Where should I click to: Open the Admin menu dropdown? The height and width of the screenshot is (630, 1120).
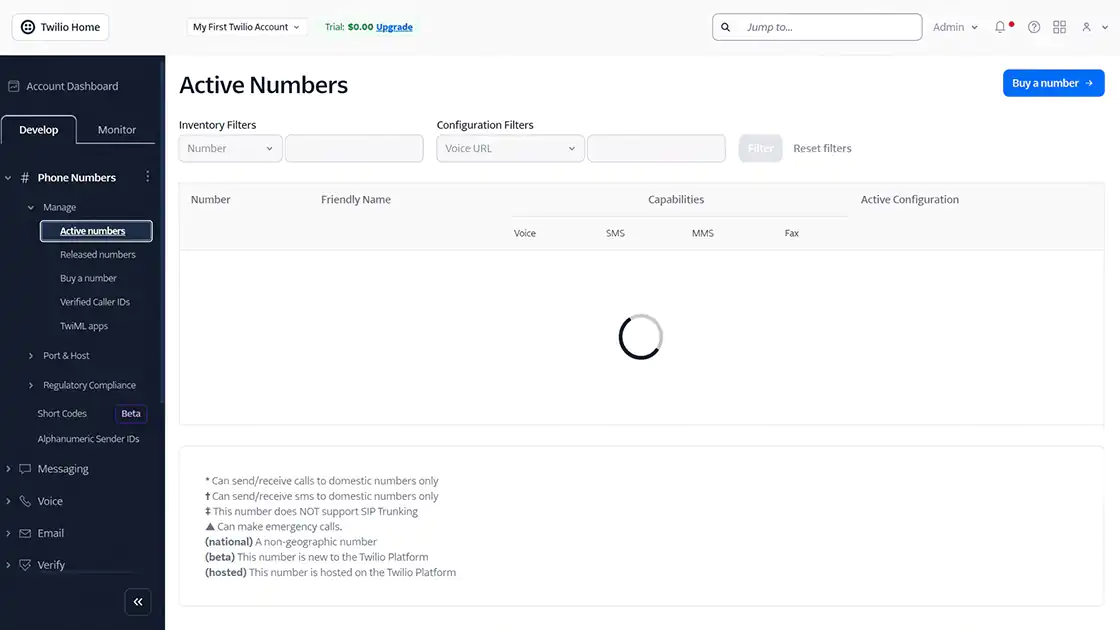click(955, 27)
